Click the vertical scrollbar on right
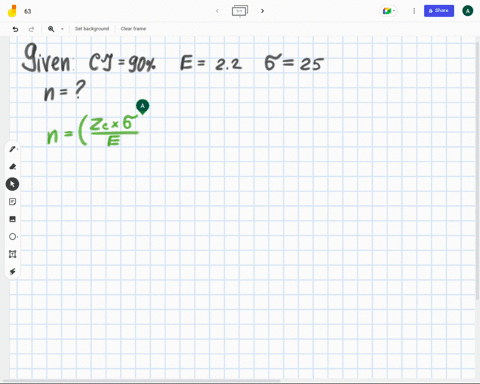The width and height of the screenshot is (480, 384). [478, 170]
